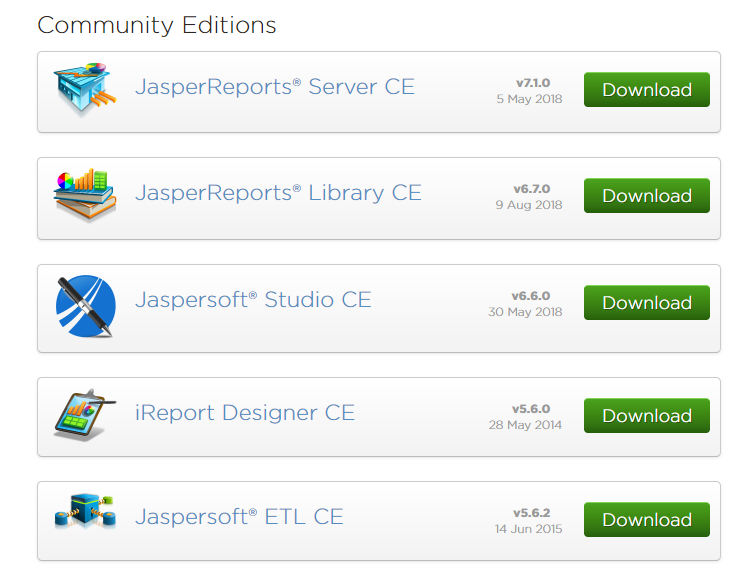Download Jaspersoft Studio CE

tap(647, 303)
